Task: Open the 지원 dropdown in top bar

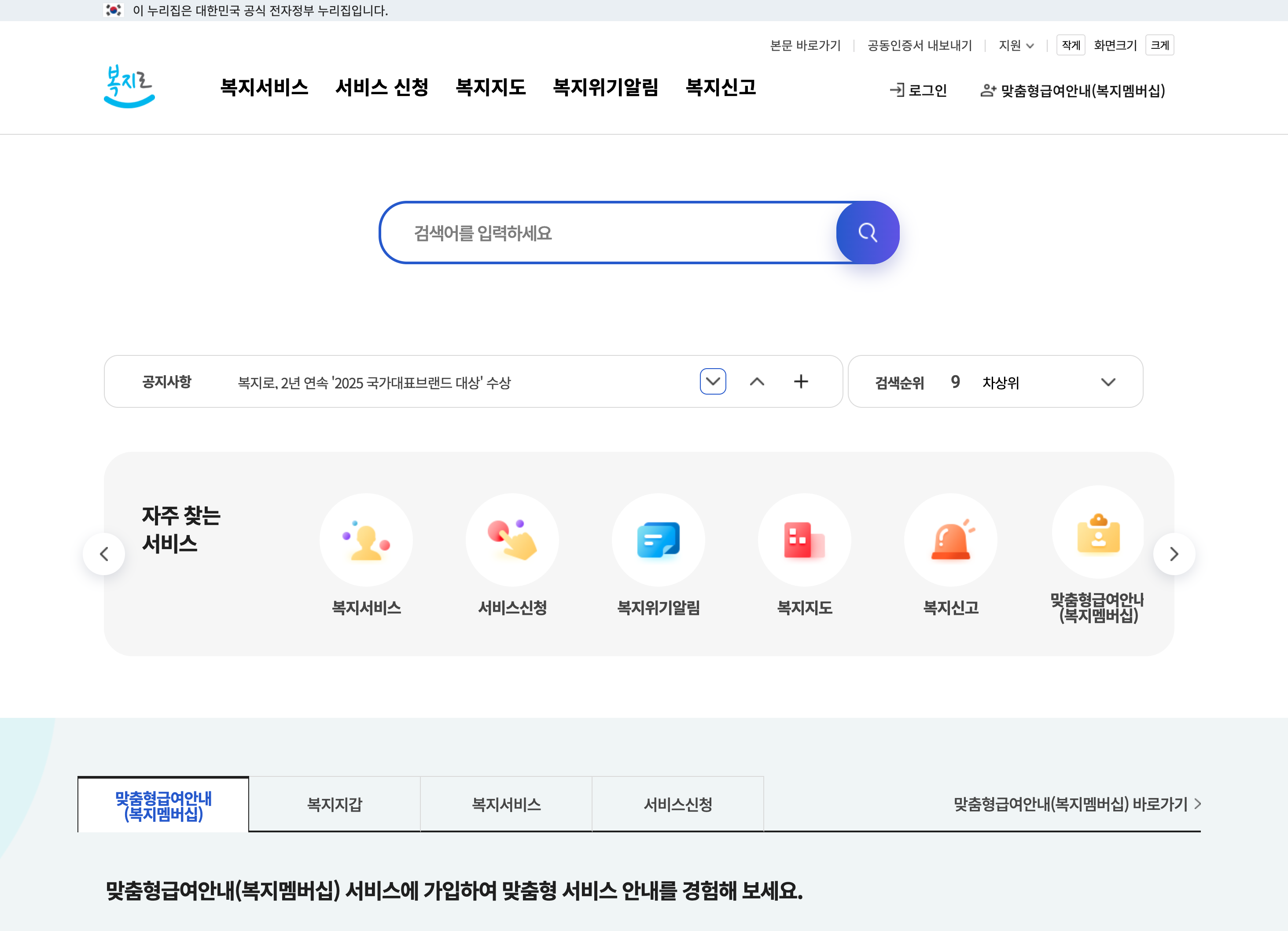Action: 1016,45
